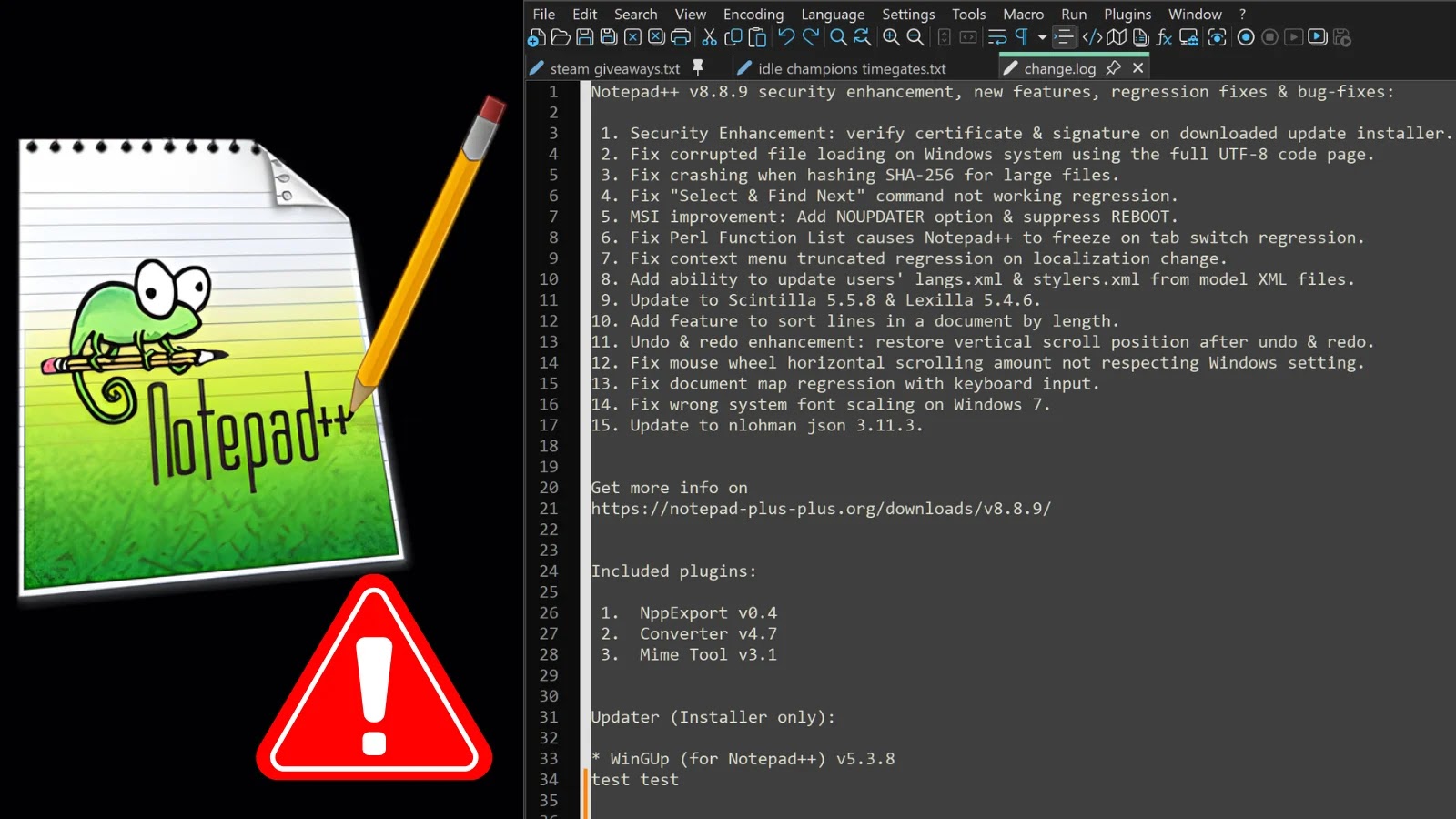Open the show-symbol dropdown arrow

coord(1042,37)
